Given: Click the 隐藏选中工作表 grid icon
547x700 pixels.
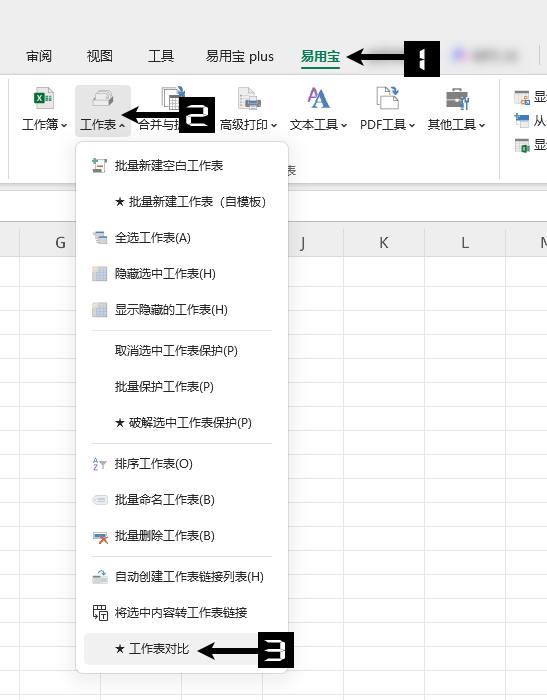Looking at the screenshot, I should (x=100, y=274).
